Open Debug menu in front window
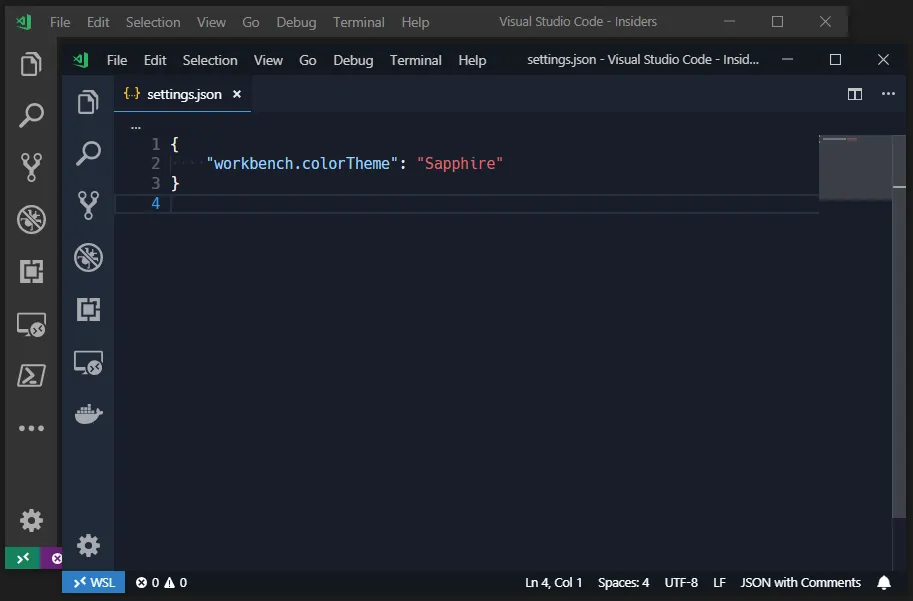This screenshot has width=913, height=601. pyautogui.click(x=353, y=60)
